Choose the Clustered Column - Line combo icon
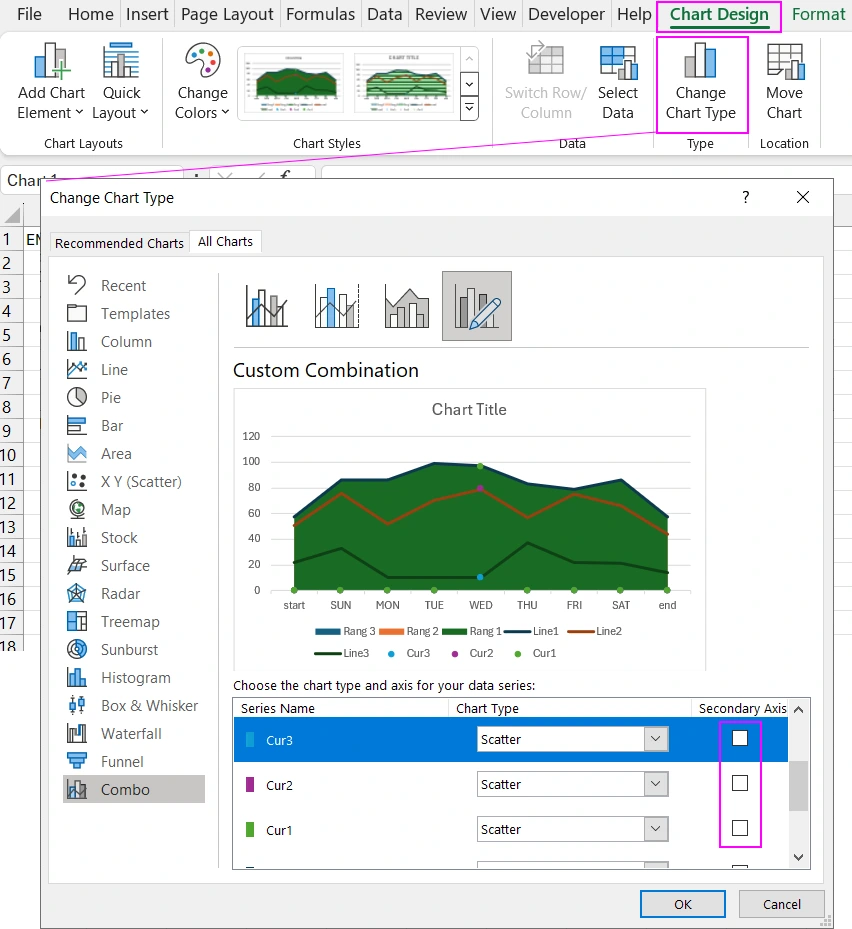Viewport: 852px width, 929px height. [267, 306]
